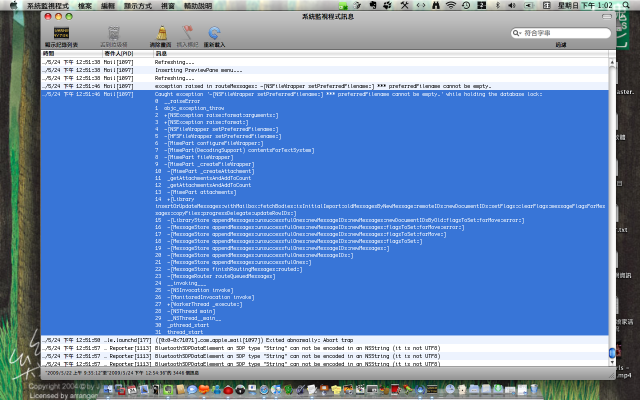Viewport: 640px width, 400px height.
Task: Open the iChat speech bubble Dock icon
Action: [x=192, y=390]
